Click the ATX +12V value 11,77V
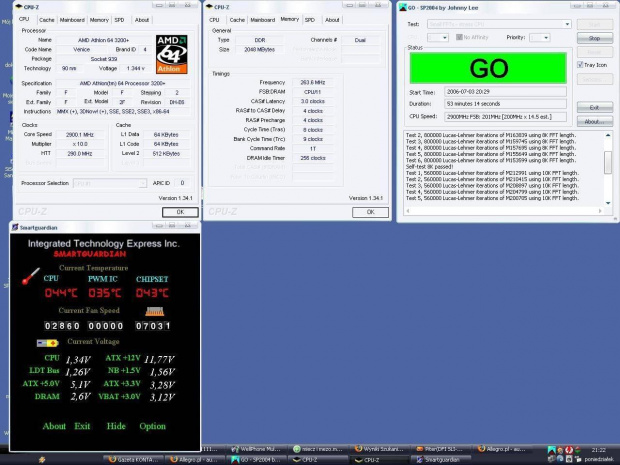Screen dimensions: 620x465 [159, 359]
